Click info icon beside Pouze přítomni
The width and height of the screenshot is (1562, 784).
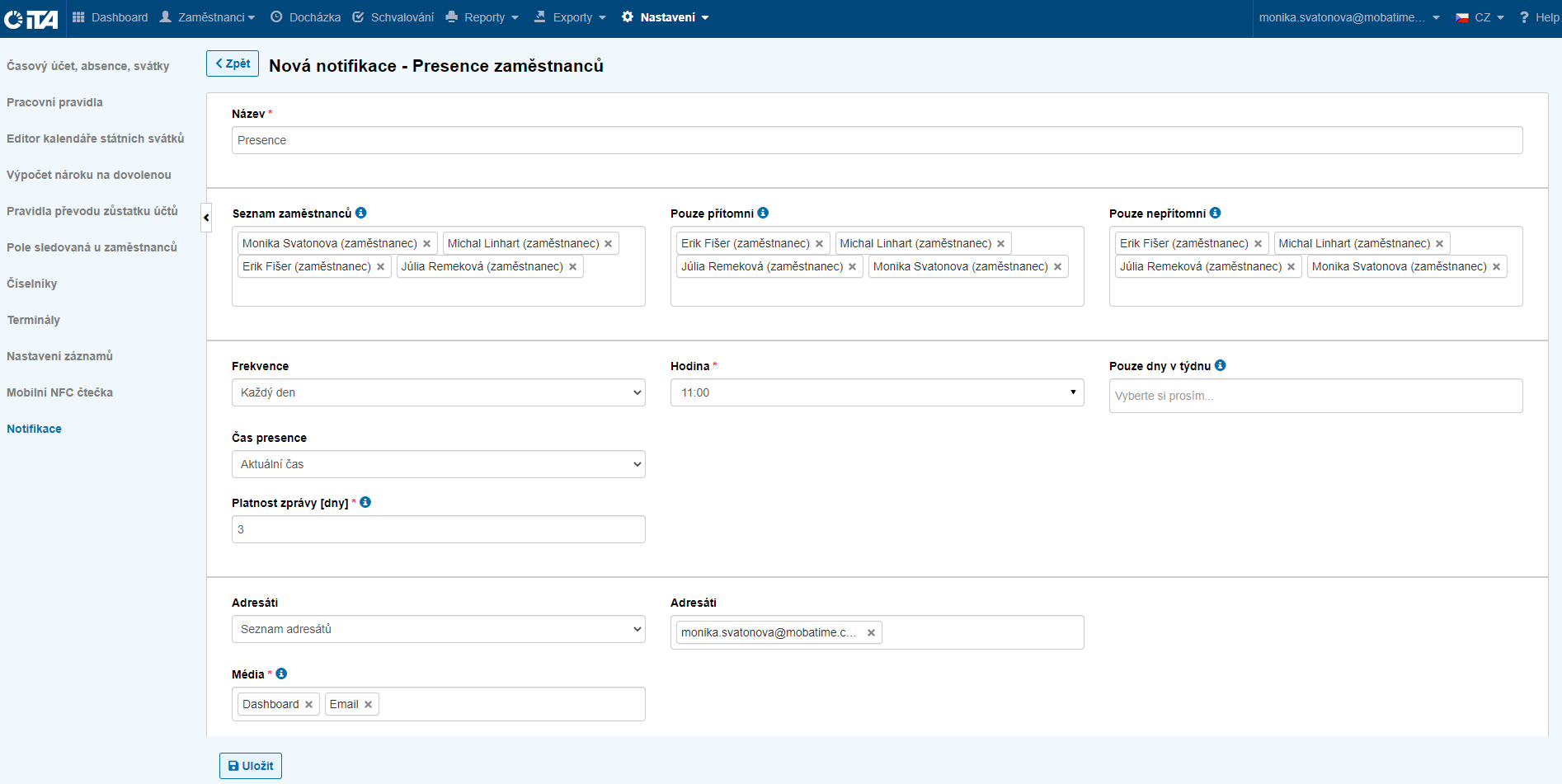tap(763, 213)
